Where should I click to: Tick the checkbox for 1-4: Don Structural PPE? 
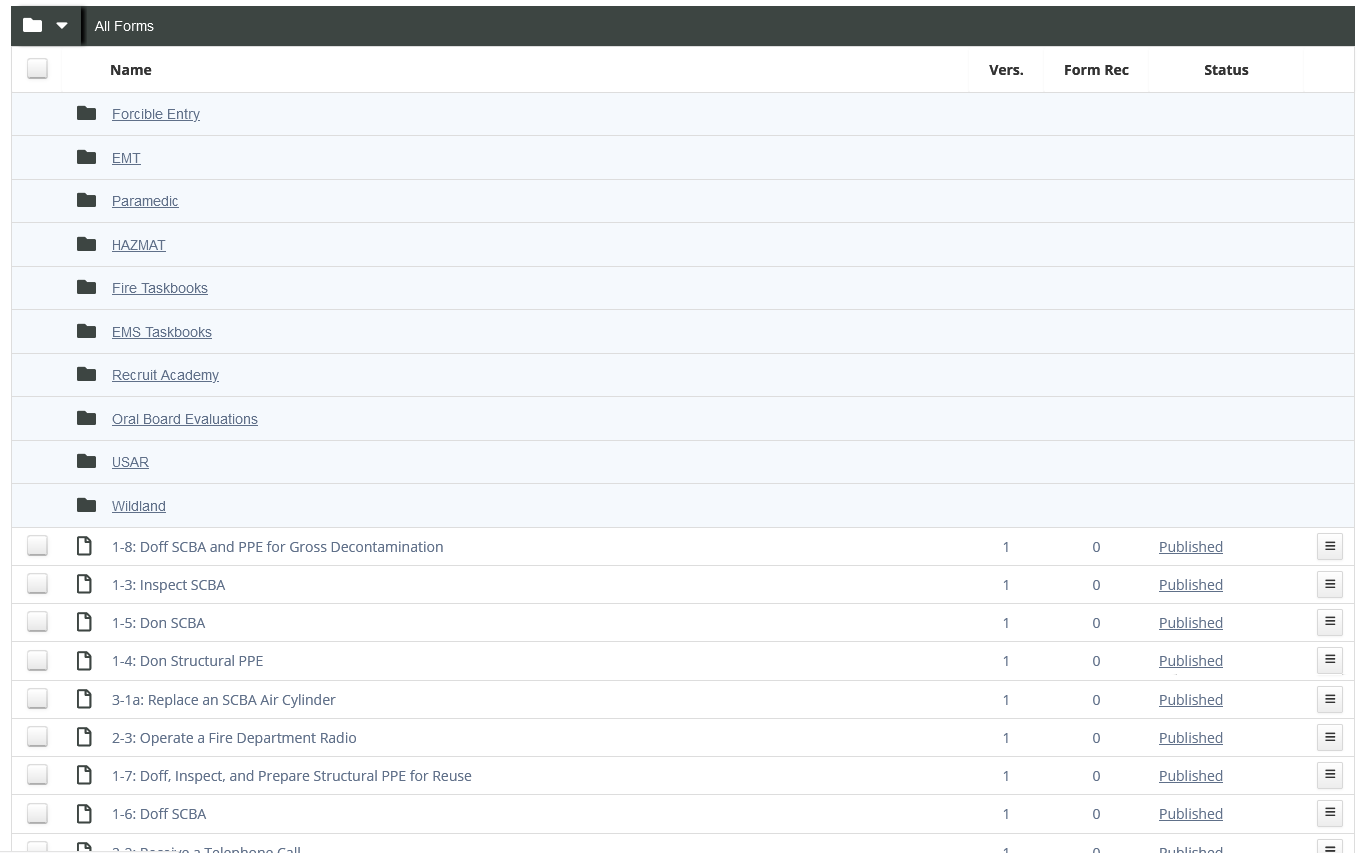[x=37, y=659]
